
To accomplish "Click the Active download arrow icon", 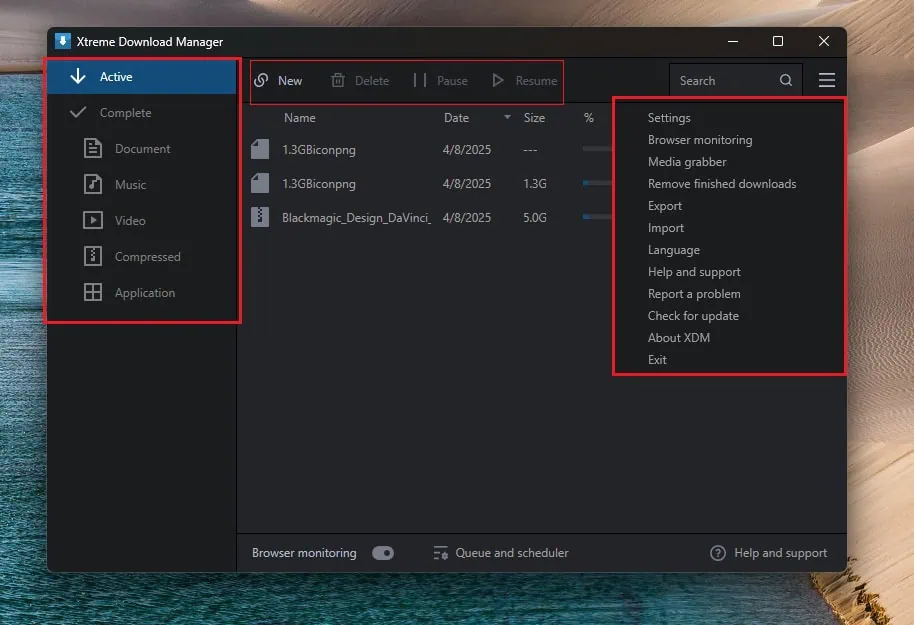I will (x=78, y=76).
